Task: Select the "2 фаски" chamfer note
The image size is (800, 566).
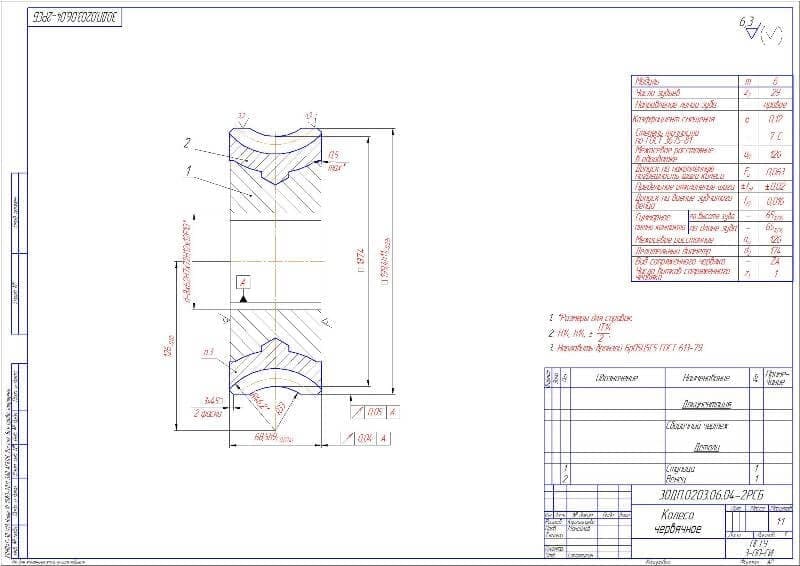Action: click(208, 413)
